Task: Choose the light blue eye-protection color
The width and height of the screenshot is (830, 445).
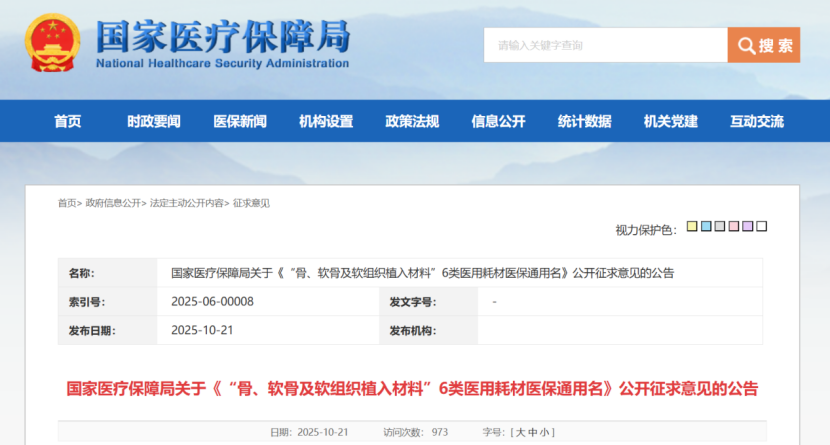Action: click(x=706, y=227)
